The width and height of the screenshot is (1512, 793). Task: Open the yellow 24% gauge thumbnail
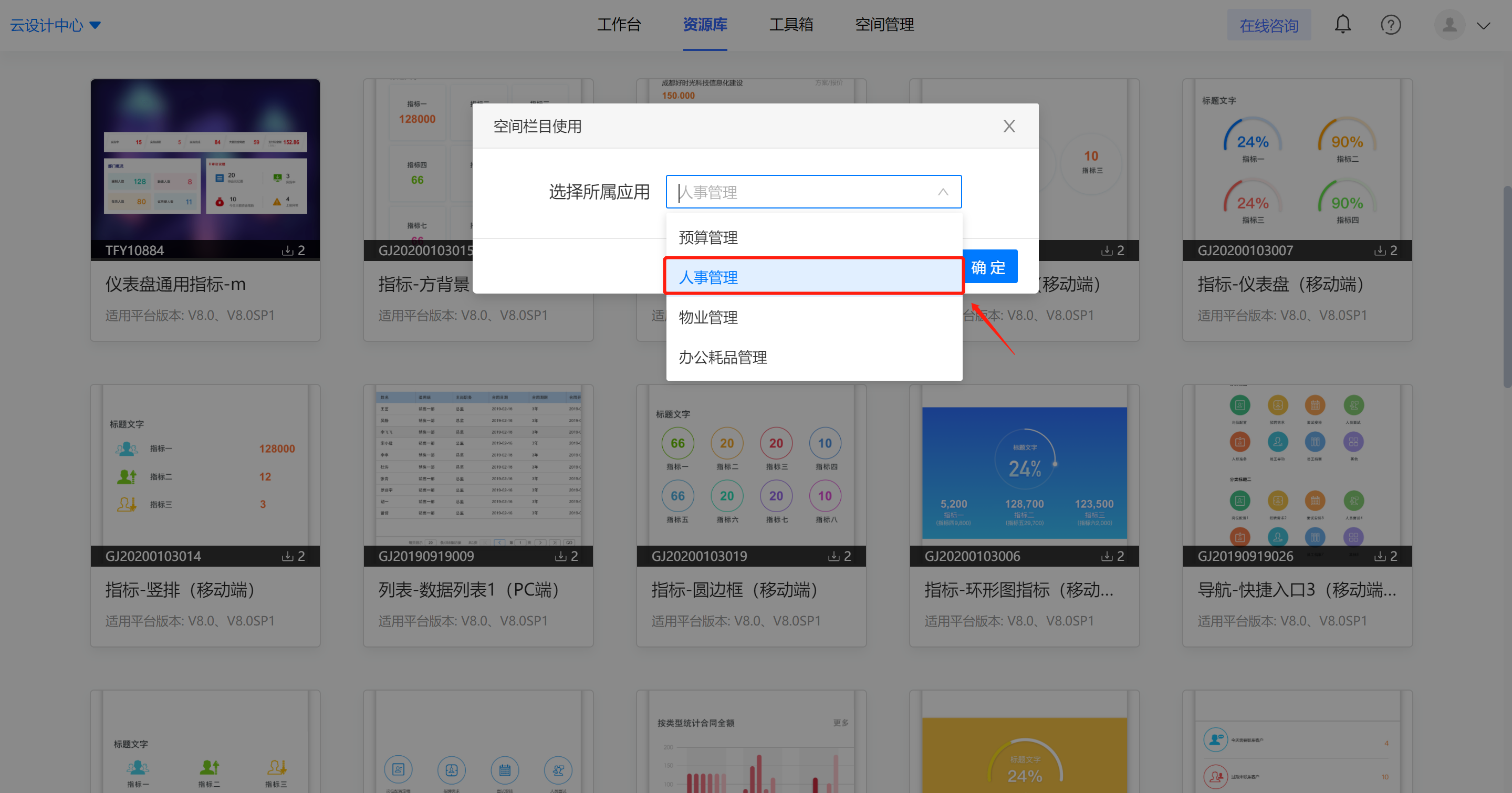(1024, 743)
